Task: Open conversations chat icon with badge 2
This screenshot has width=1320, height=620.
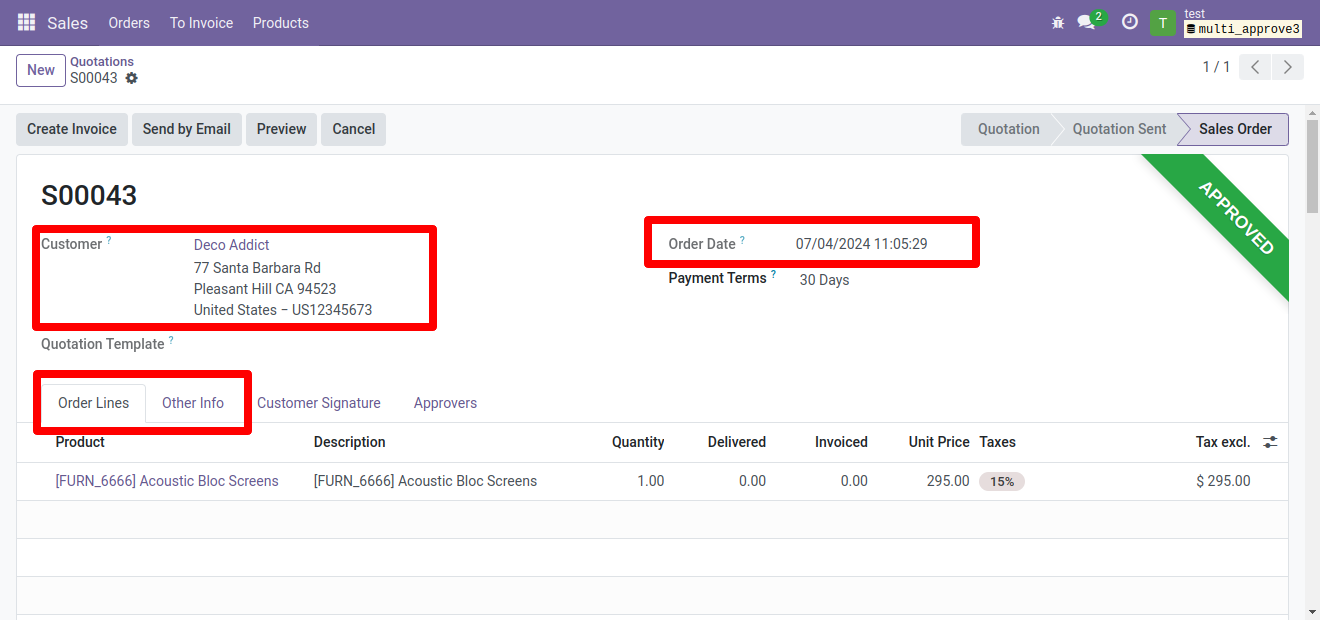Action: pyautogui.click(x=1090, y=21)
